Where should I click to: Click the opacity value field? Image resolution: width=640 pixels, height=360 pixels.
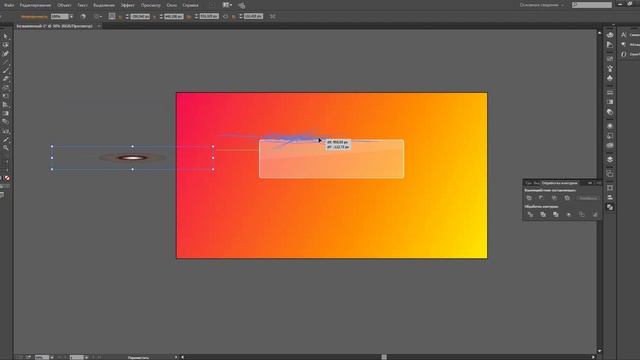pos(60,17)
